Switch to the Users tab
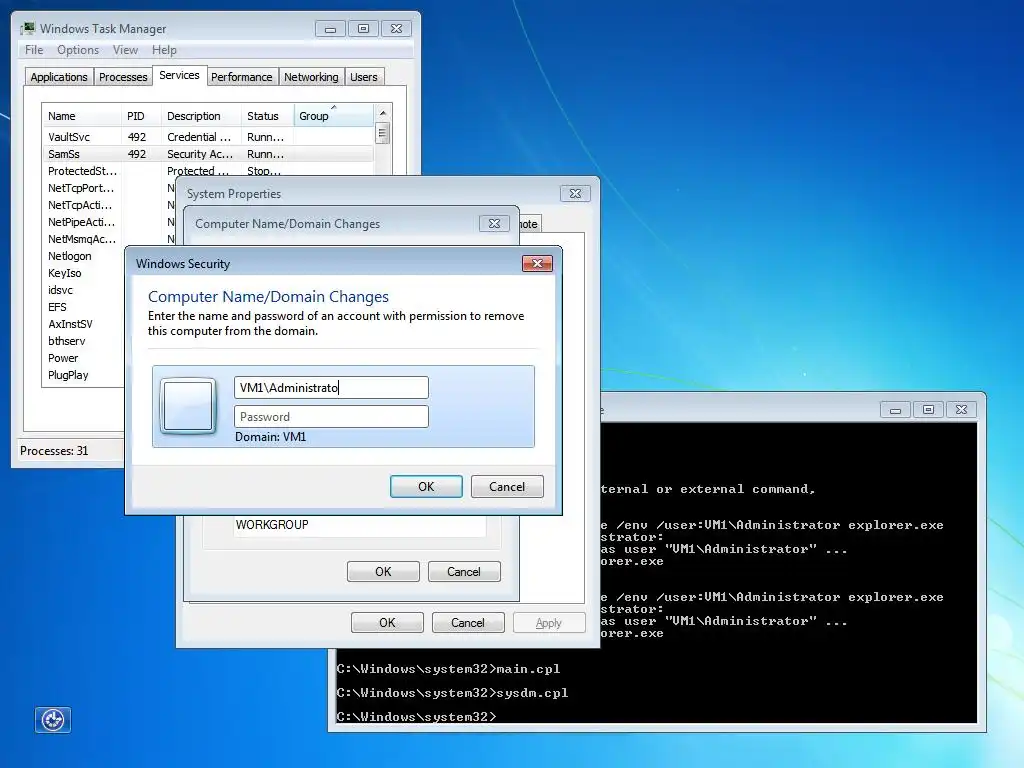Viewport: 1024px width, 768px height. pos(364,77)
